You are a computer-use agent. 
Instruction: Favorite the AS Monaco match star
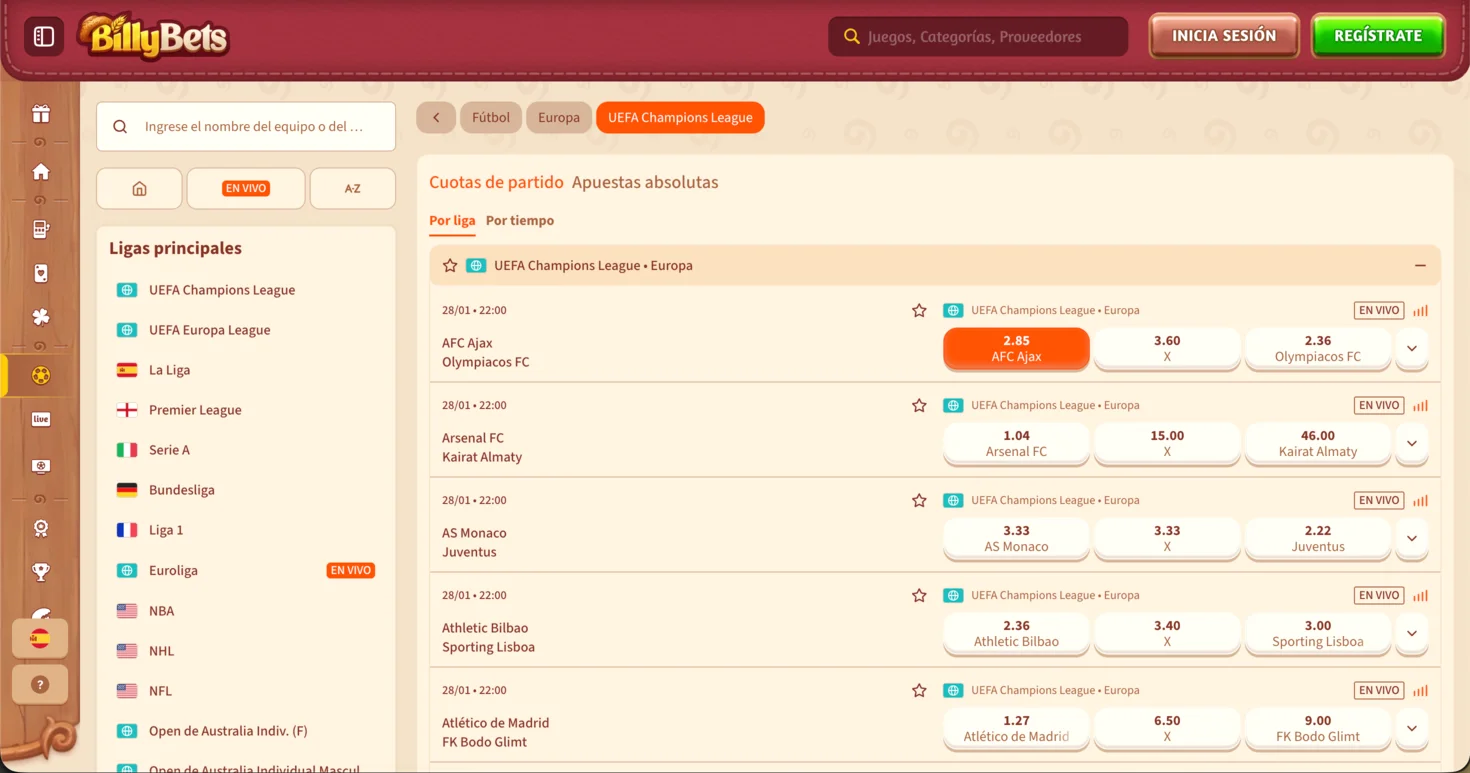(x=919, y=501)
